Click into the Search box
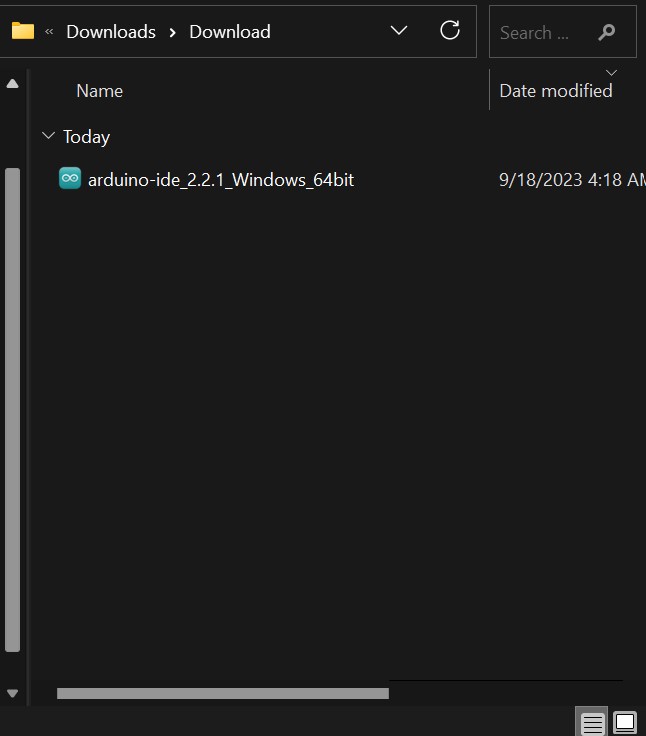 (x=540, y=32)
